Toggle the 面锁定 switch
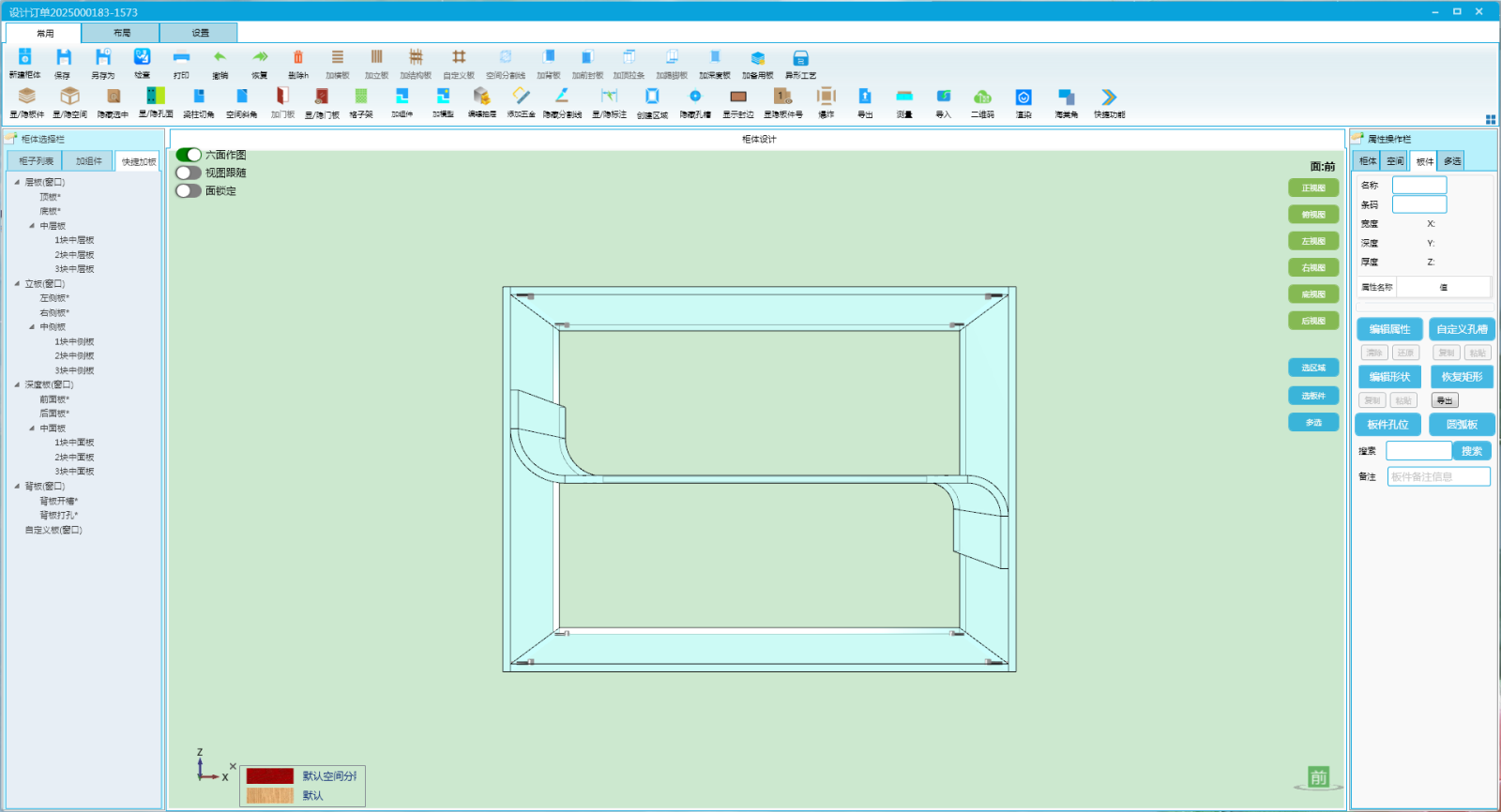The image size is (1501, 812). tap(189, 190)
